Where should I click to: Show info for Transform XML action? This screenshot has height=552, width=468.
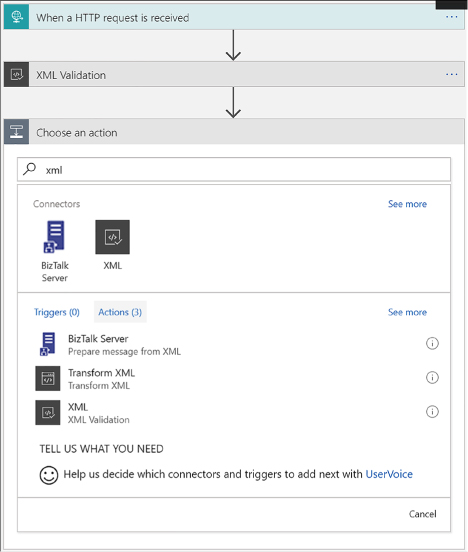point(432,377)
